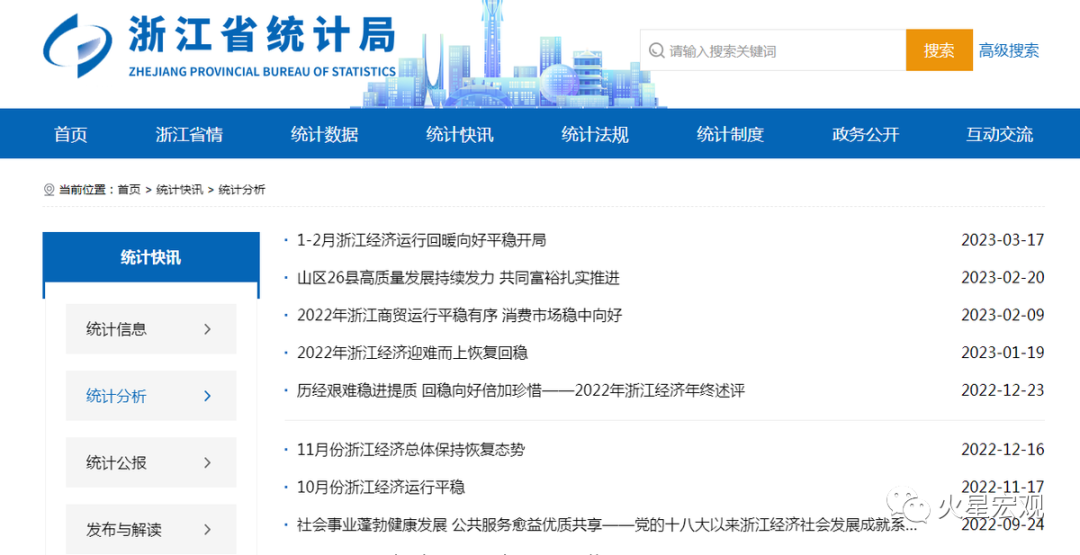This screenshot has height=555, width=1080.
Task: Open the 统计快讯 navigation tab
Action: (459, 134)
